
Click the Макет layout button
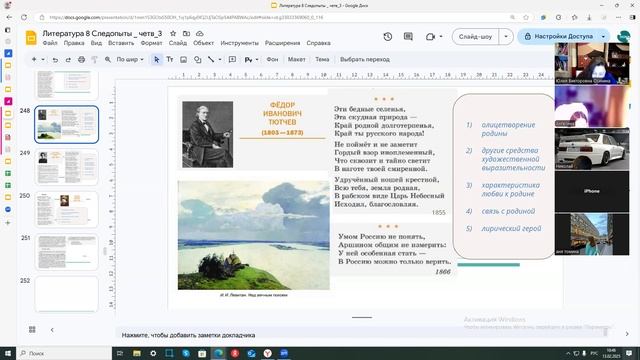296,60
